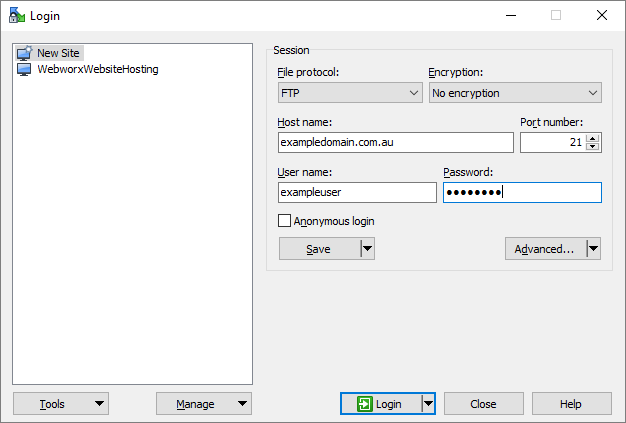Click the Password field

click(522, 192)
